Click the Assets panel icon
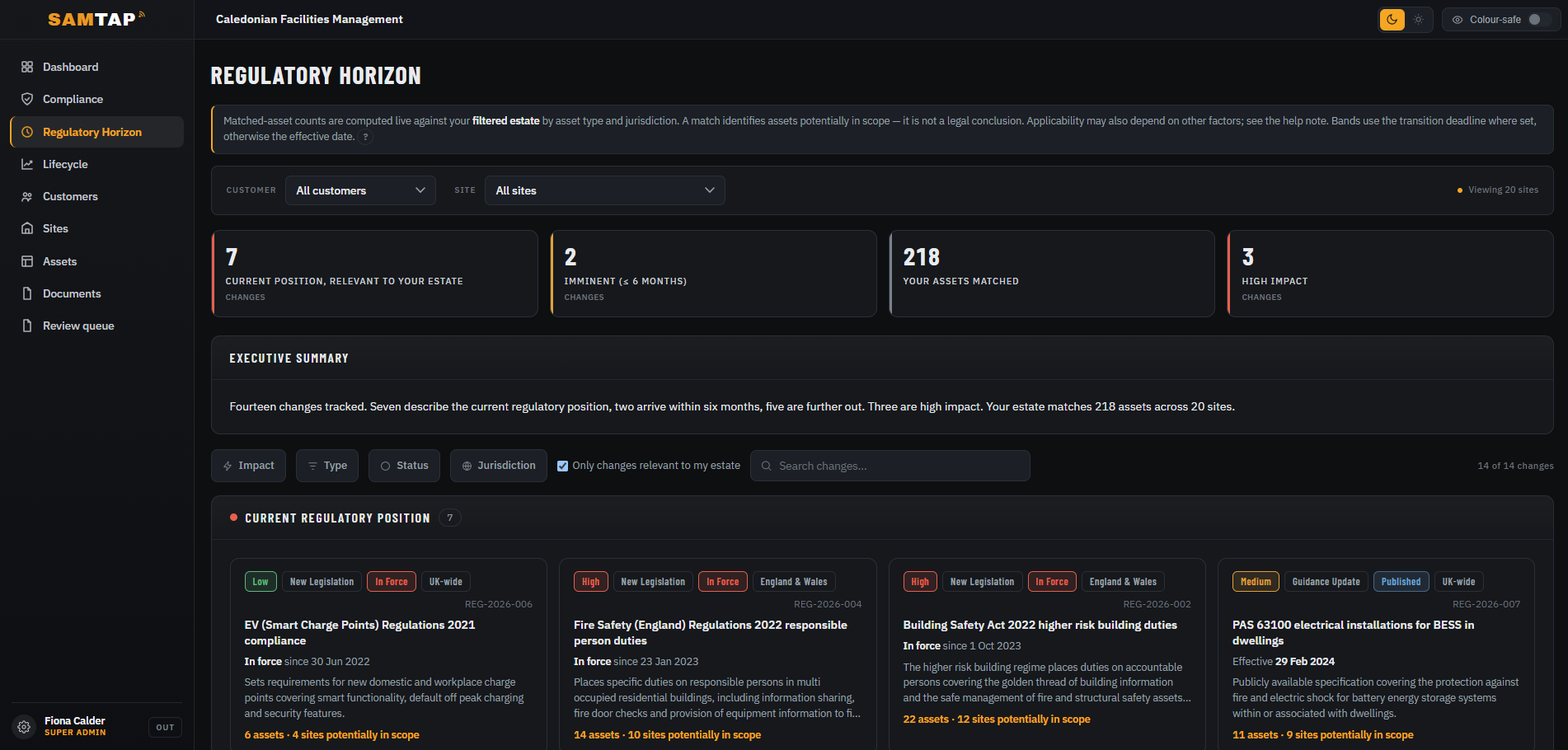This screenshot has width=1568, height=750. [x=27, y=261]
